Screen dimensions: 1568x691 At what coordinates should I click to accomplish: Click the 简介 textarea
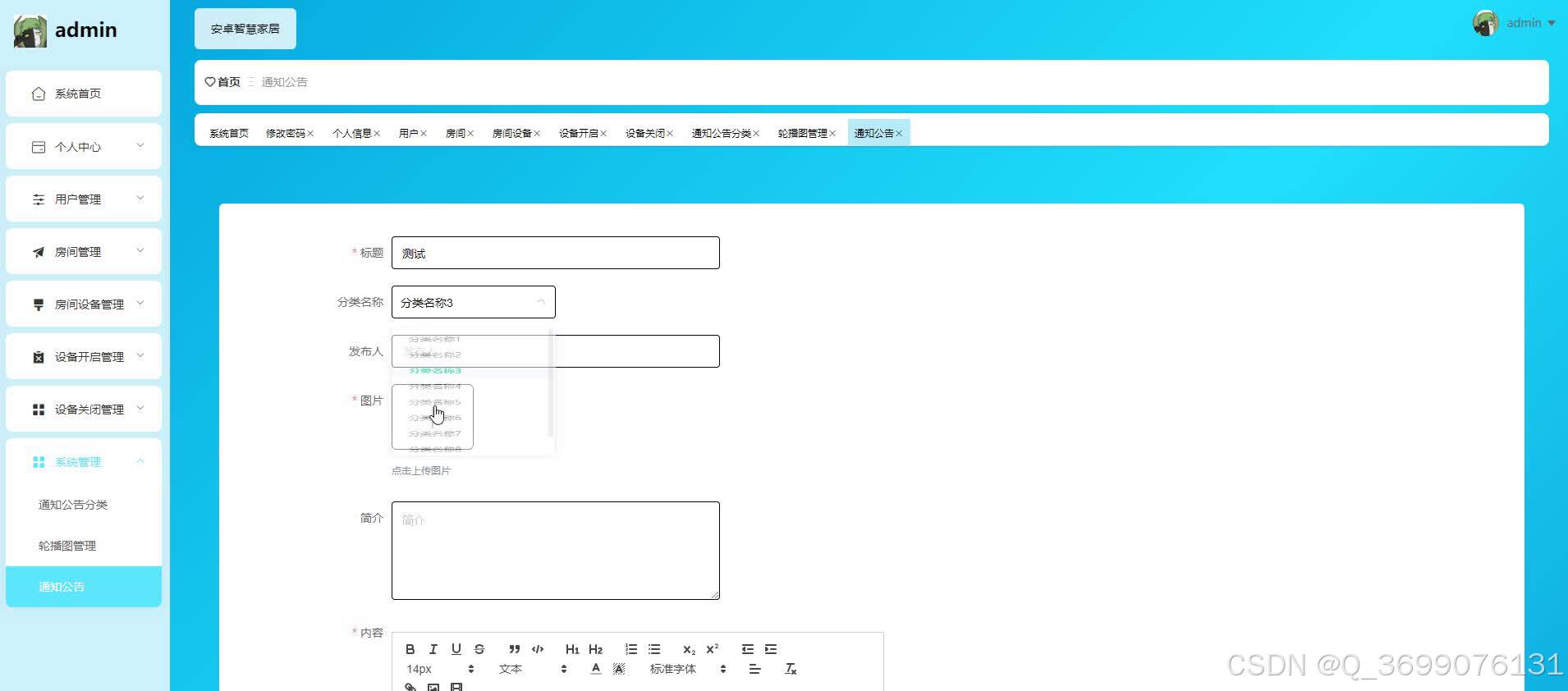556,551
